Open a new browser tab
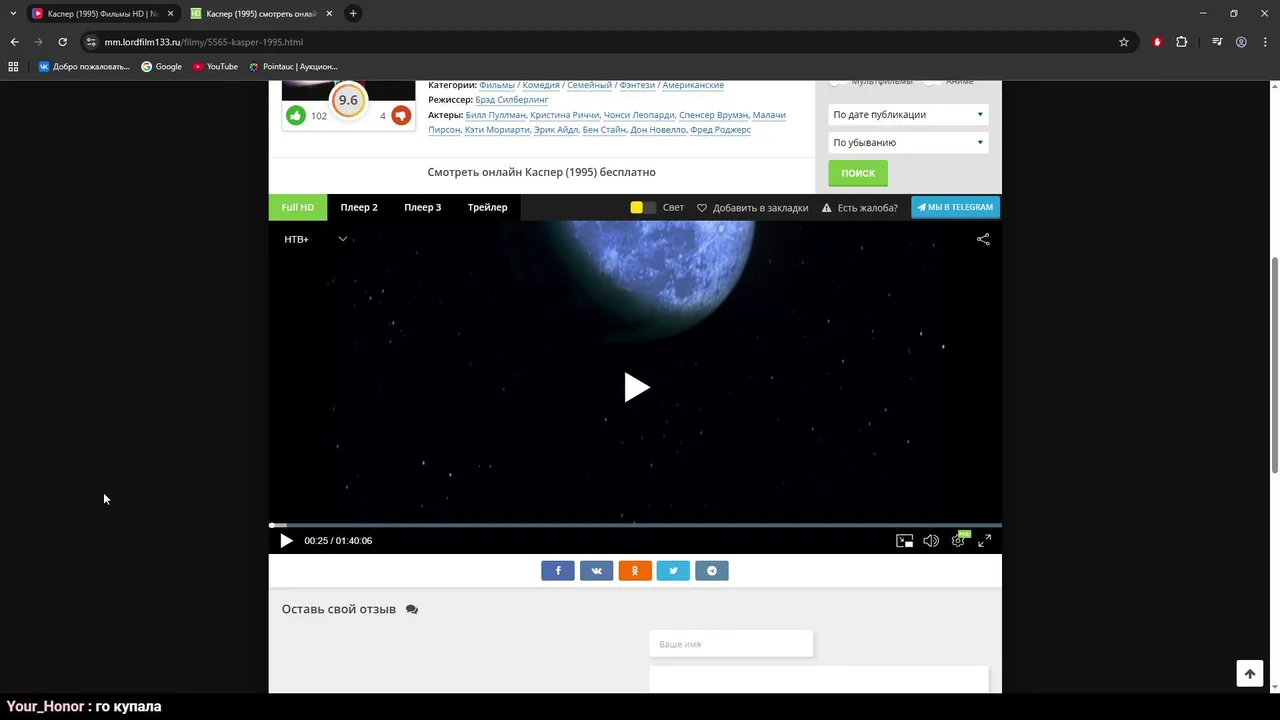Viewport: 1280px width, 720px height. point(353,13)
